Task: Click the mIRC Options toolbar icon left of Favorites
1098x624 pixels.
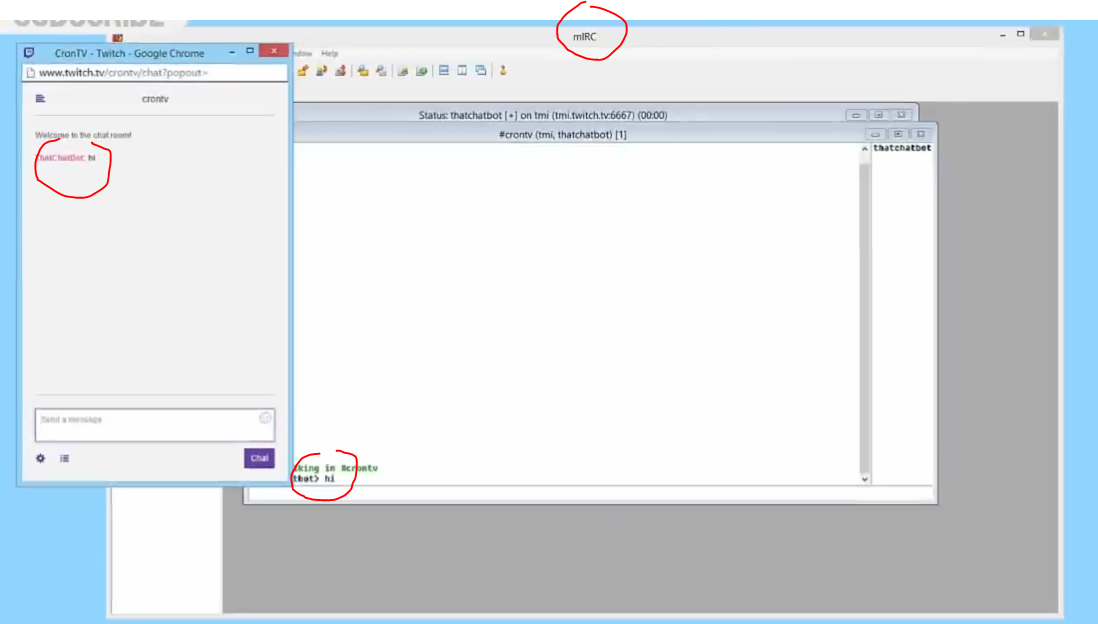Action: (x=303, y=71)
